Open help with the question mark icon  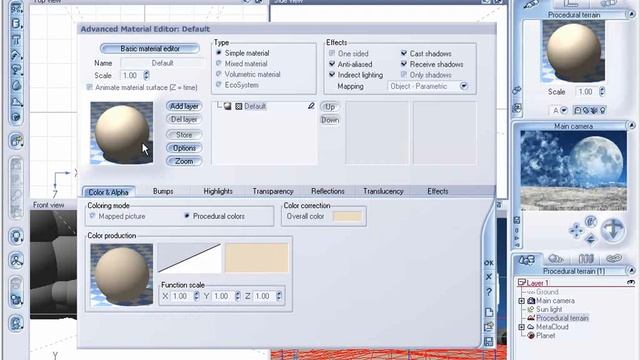tap(489, 292)
